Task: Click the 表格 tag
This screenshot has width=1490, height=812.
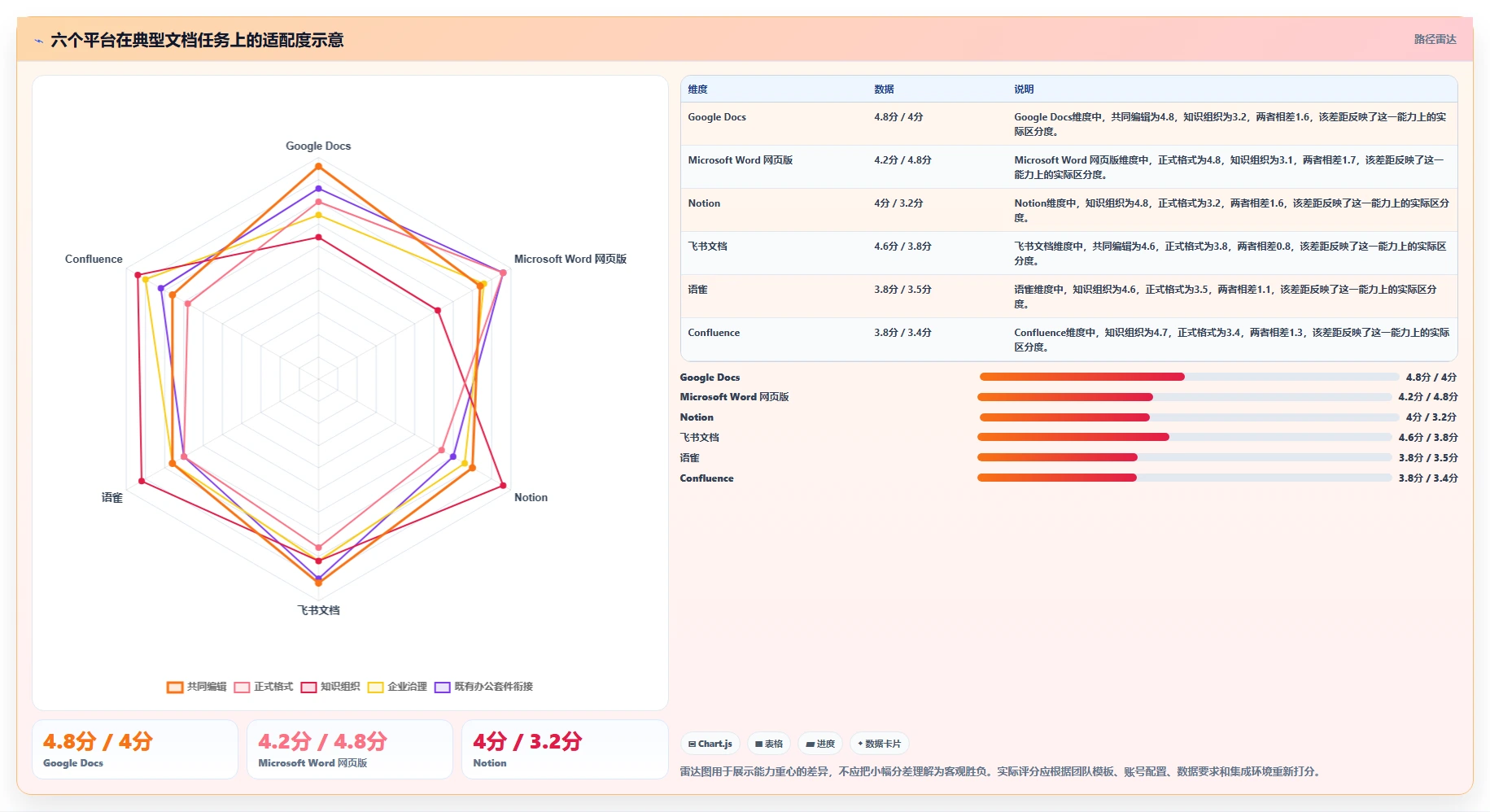Action: tap(769, 744)
